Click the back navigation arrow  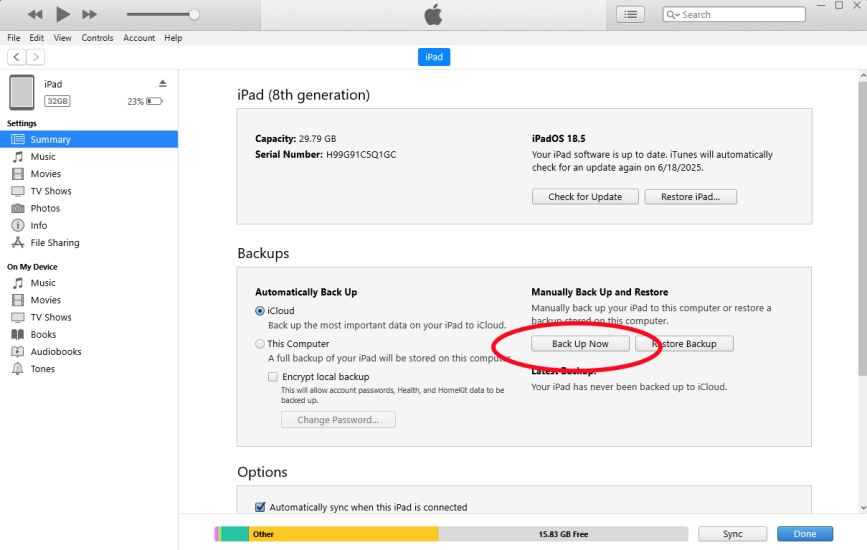[x=16, y=57]
